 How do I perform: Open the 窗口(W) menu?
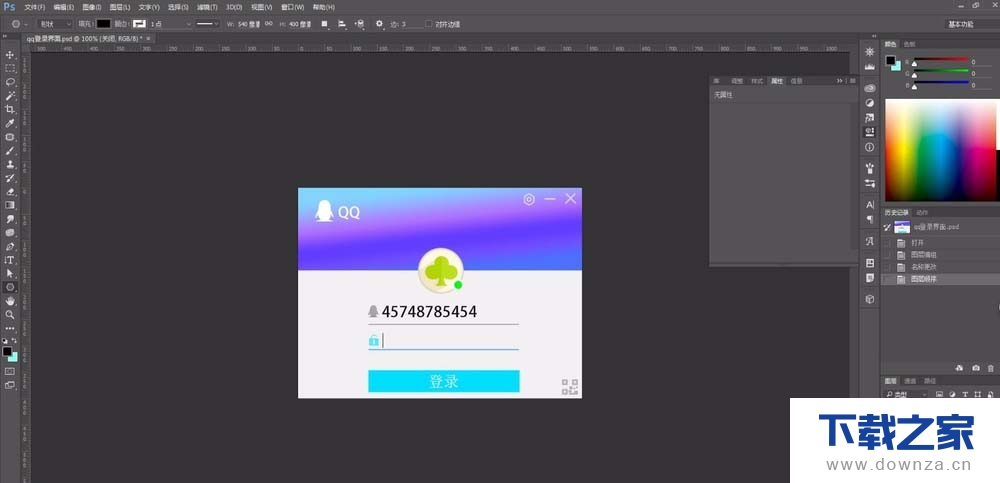pos(292,7)
